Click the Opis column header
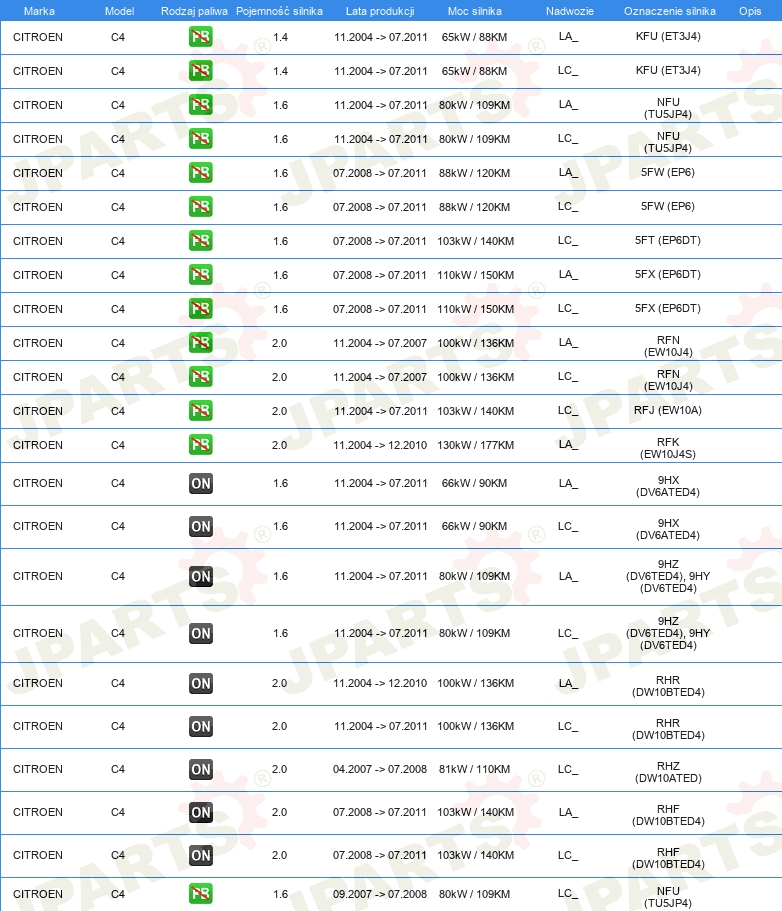Viewport: 782px width, 911px height. (x=750, y=11)
